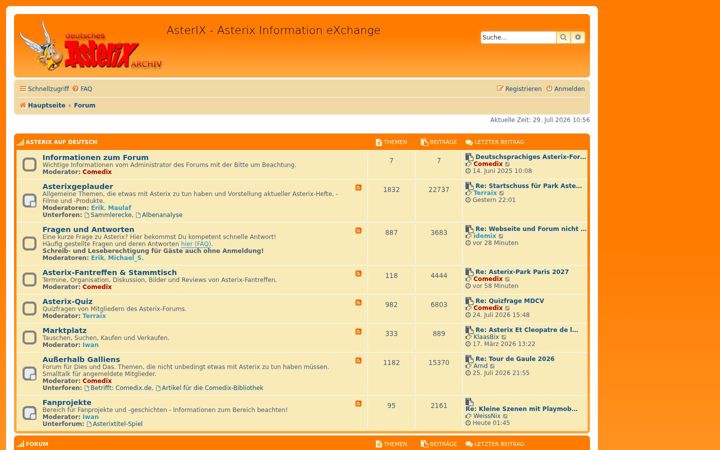720x450 pixels.
Task: View moderator Maulaf's profile
Action: [119, 208]
